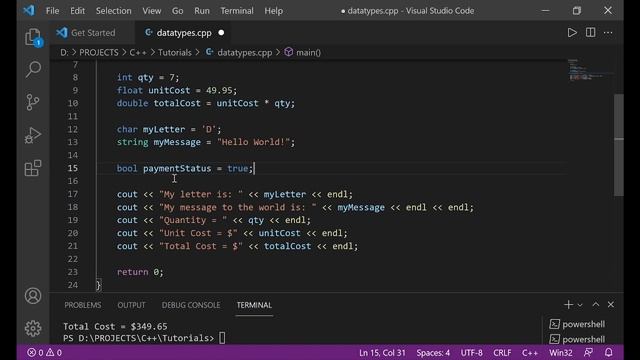This screenshot has width=640, height=360.
Task: Click Win32 configuration in status bar
Action: point(560,353)
